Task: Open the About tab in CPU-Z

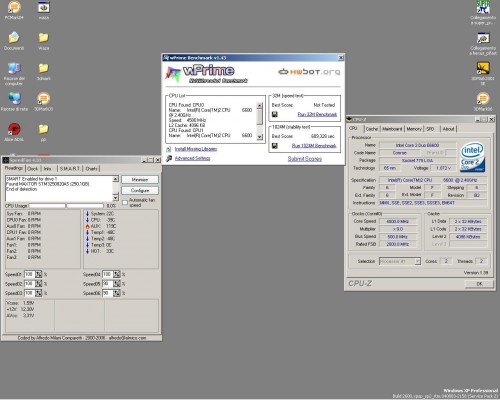Action: point(448,129)
